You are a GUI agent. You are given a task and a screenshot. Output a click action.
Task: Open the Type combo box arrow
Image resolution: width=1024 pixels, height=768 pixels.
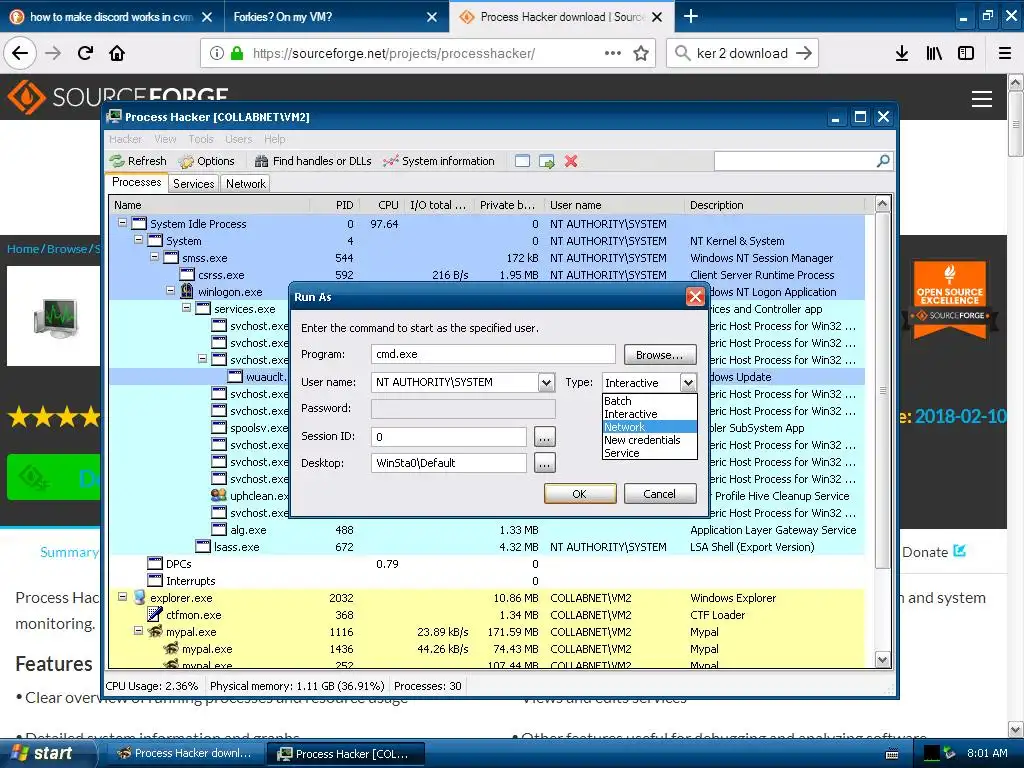tap(688, 383)
